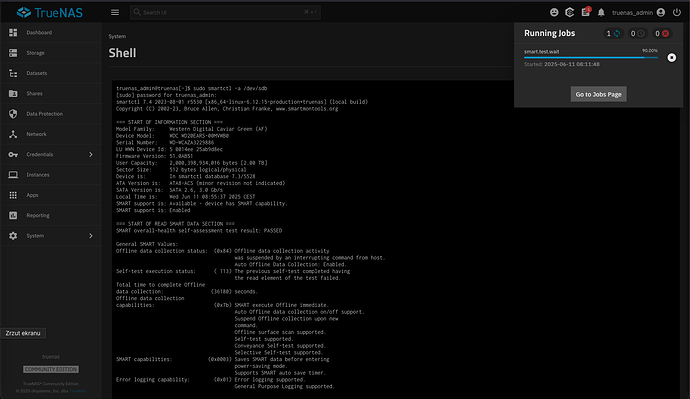The width and height of the screenshot is (690, 399).
Task: Open Data Protection in the sidebar
Action: pos(51,113)
